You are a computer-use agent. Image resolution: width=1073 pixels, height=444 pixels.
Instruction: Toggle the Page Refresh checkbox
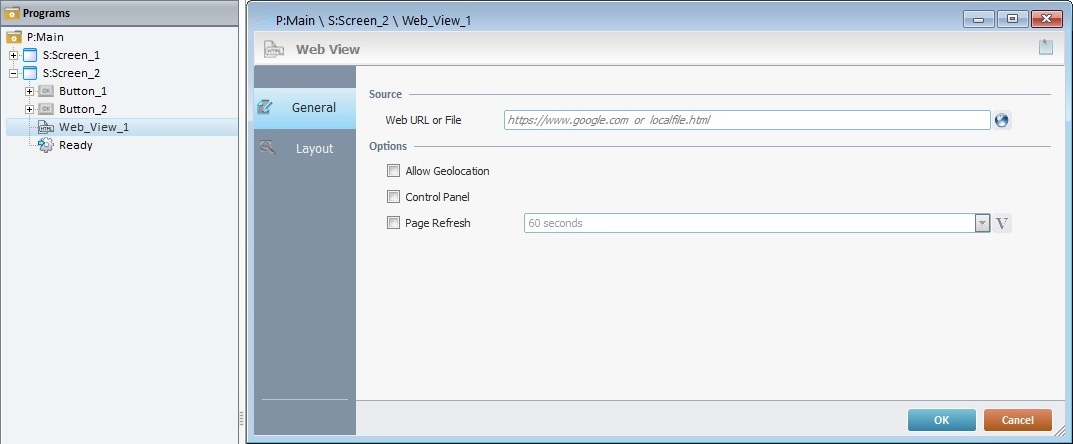coord(393,223)
